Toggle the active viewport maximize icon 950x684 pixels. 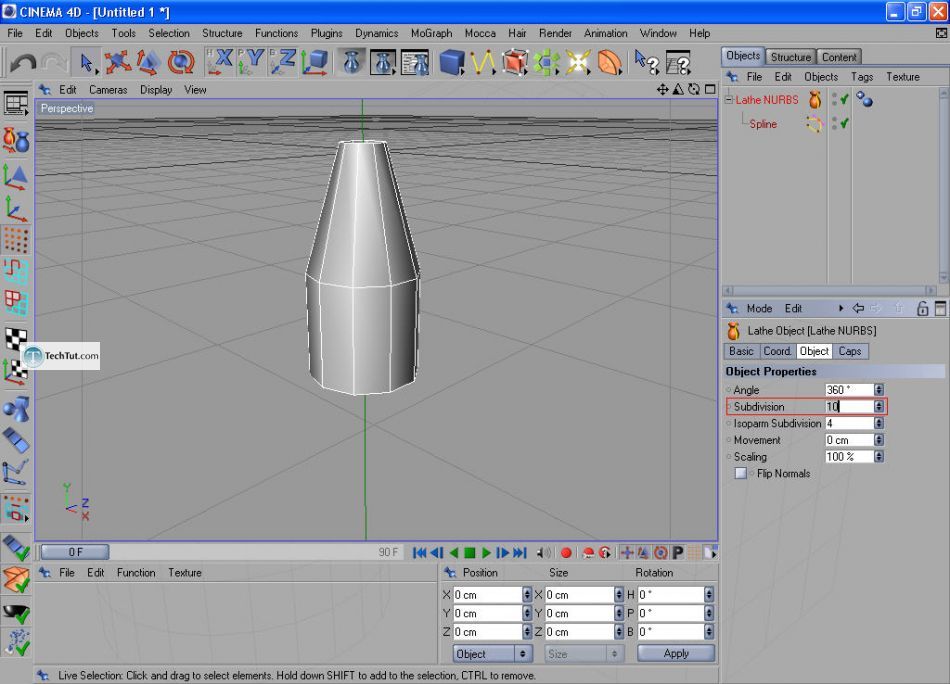click(710, 90)
